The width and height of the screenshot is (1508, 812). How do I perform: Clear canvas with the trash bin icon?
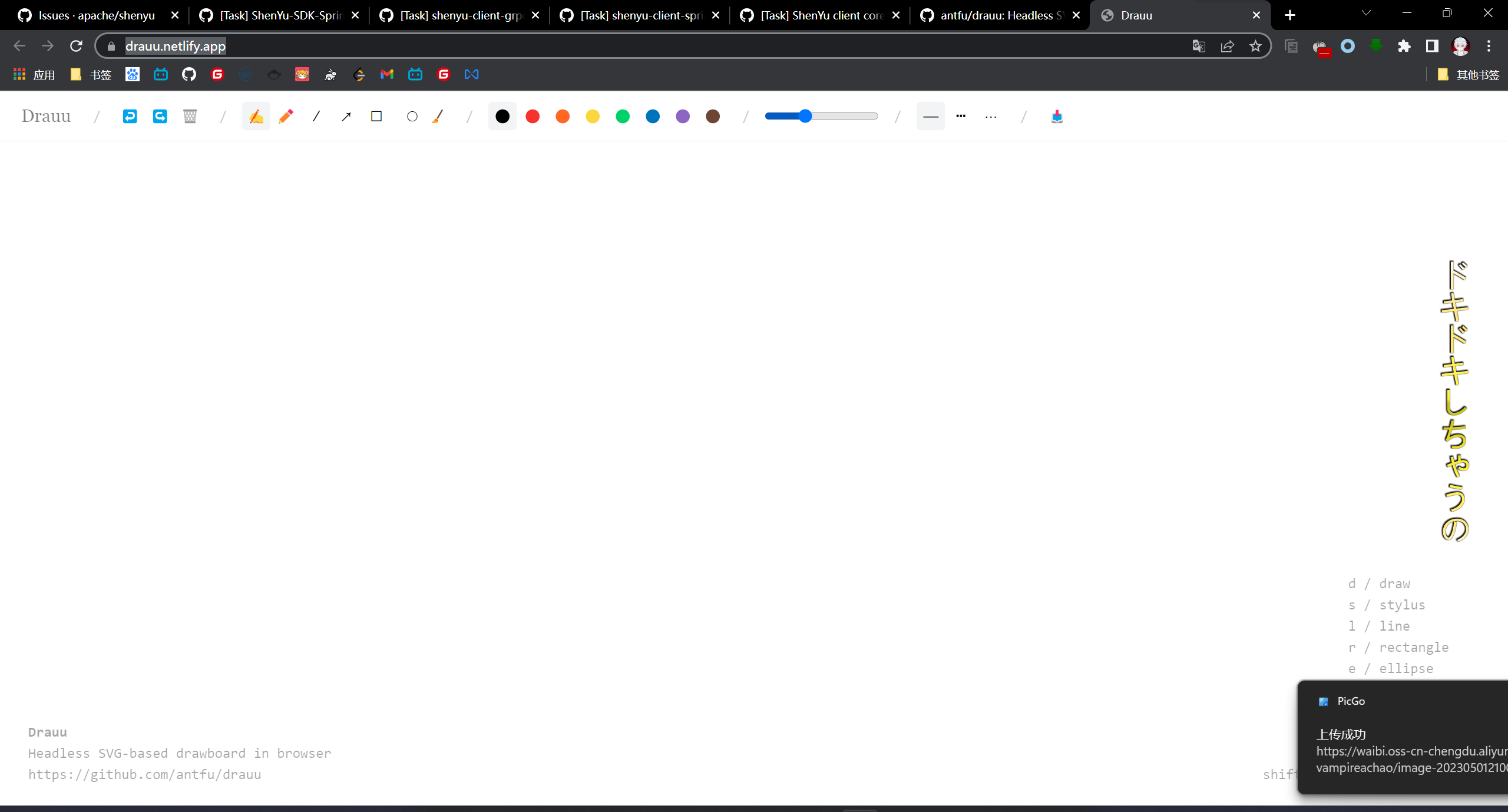pos(190,116)
